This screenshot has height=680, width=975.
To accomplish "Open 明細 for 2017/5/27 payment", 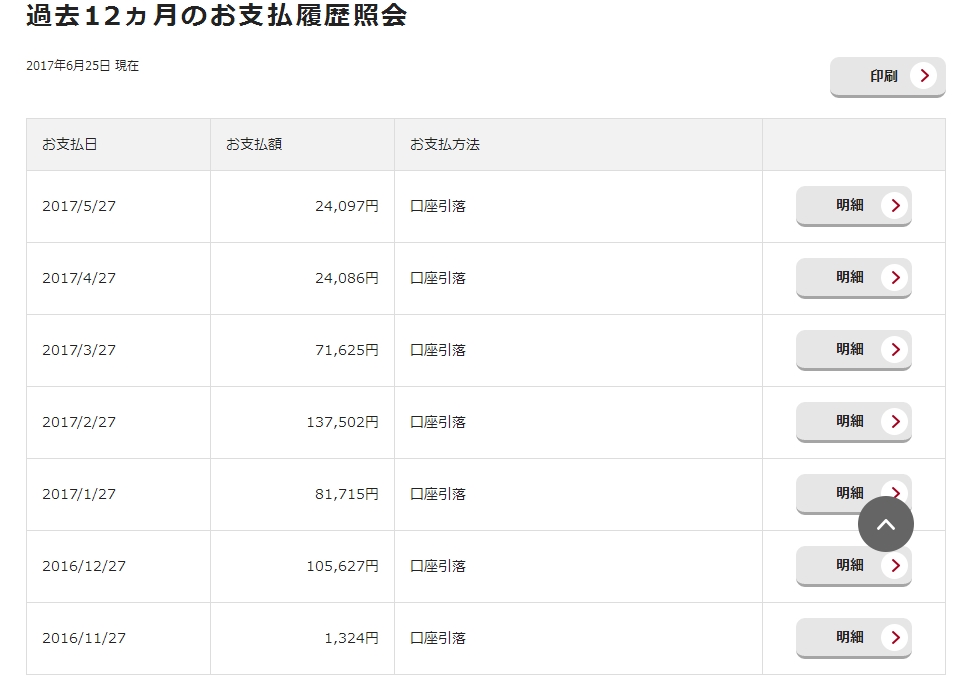I will 853,206.
